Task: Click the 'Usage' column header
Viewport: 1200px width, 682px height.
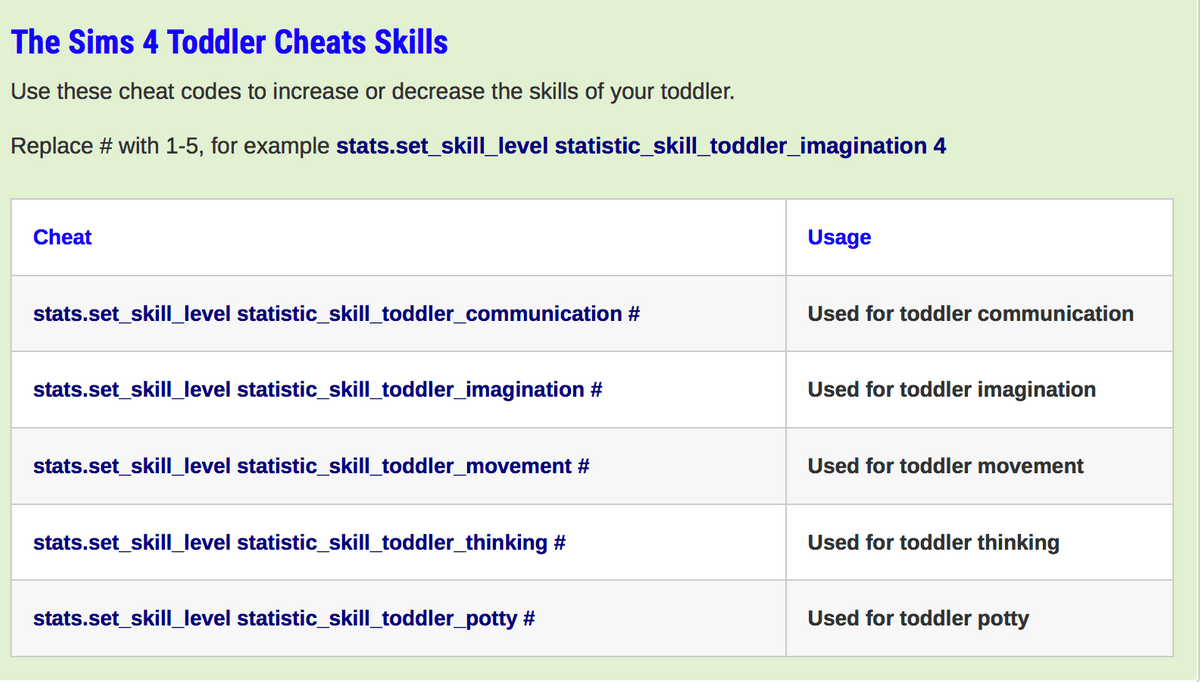Action: tap(840, 237)
